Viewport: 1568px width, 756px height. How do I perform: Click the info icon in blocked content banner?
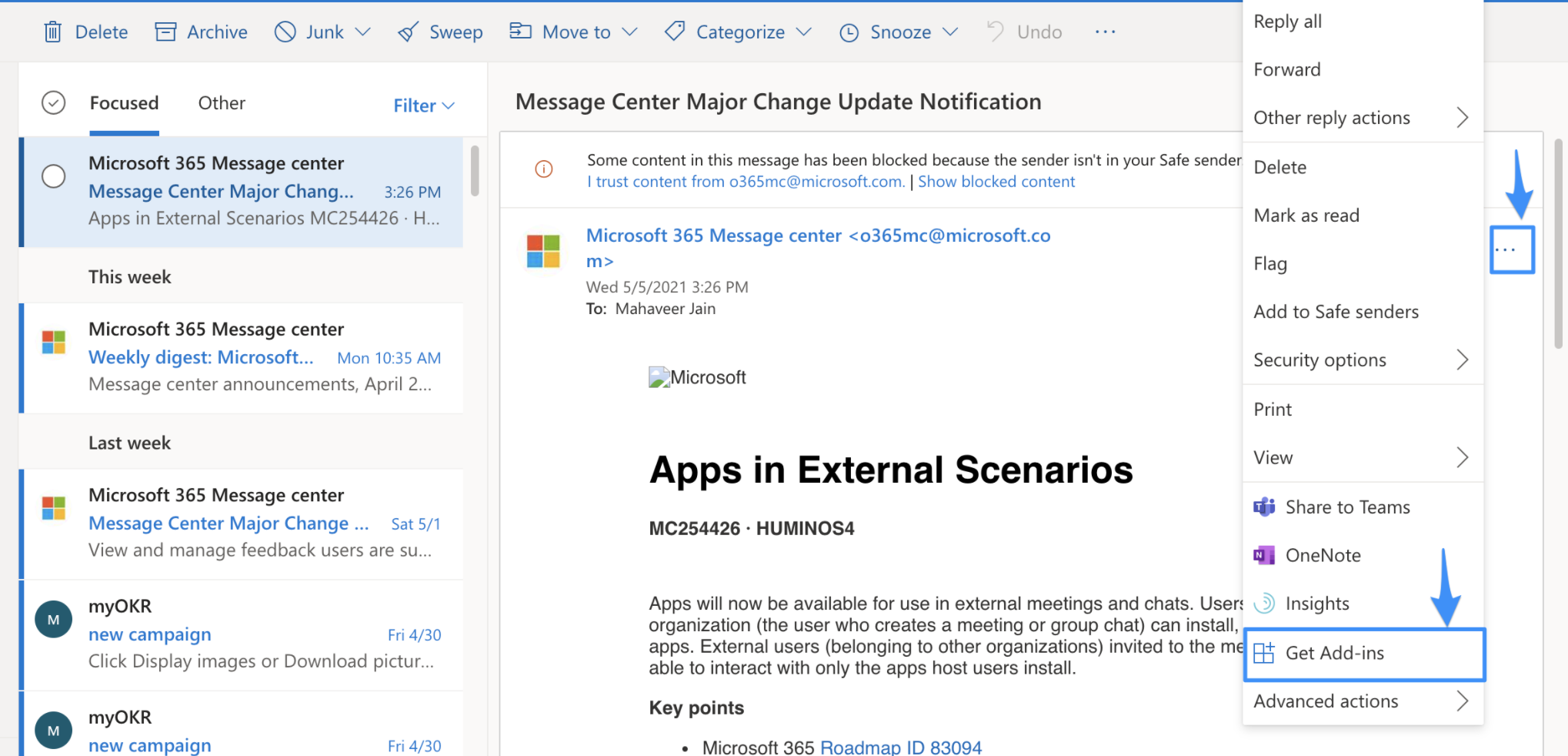click(544, 169)
